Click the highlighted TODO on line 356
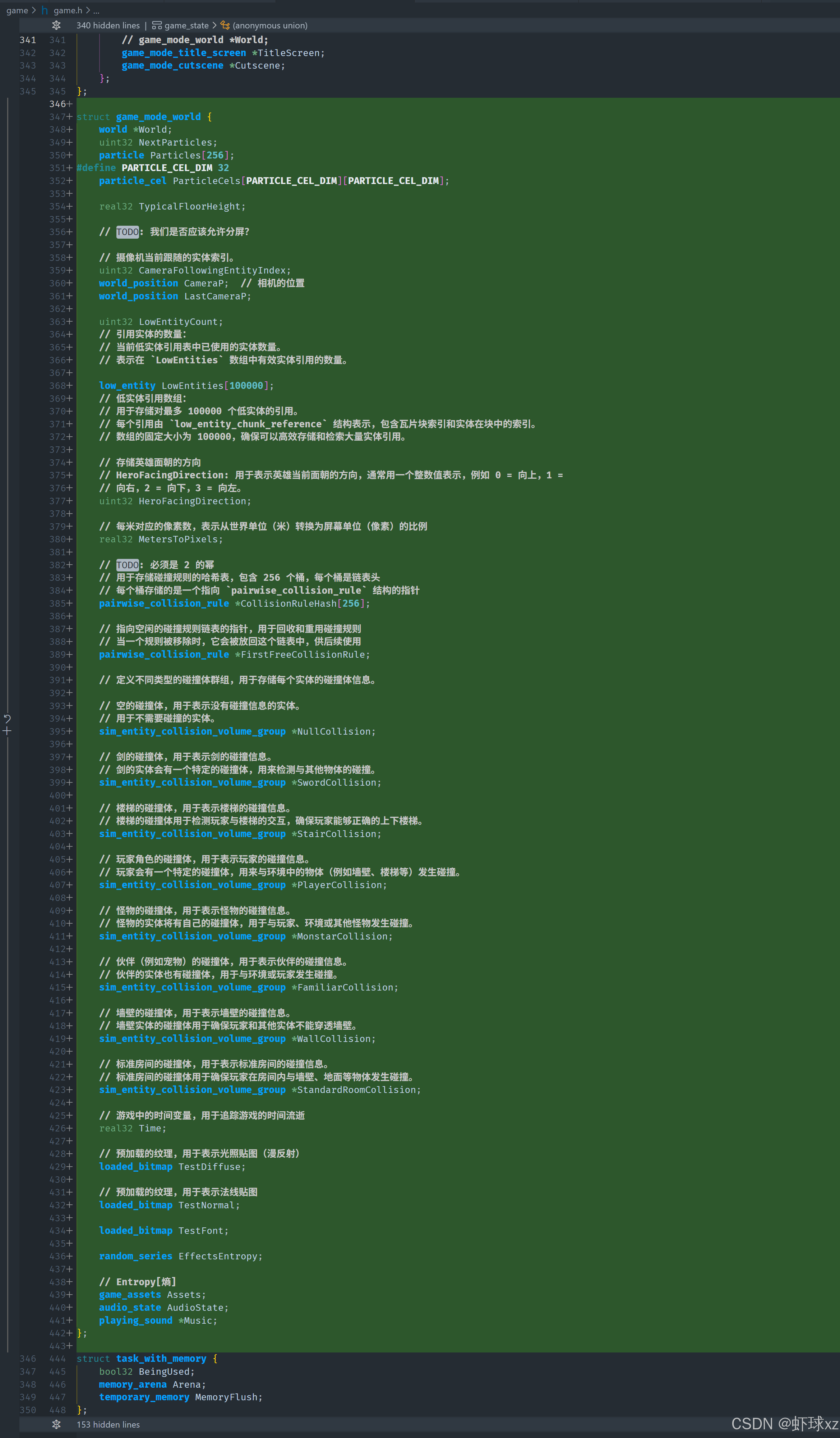Viewport: 840px width, 1438px height. tap(127, 232)
